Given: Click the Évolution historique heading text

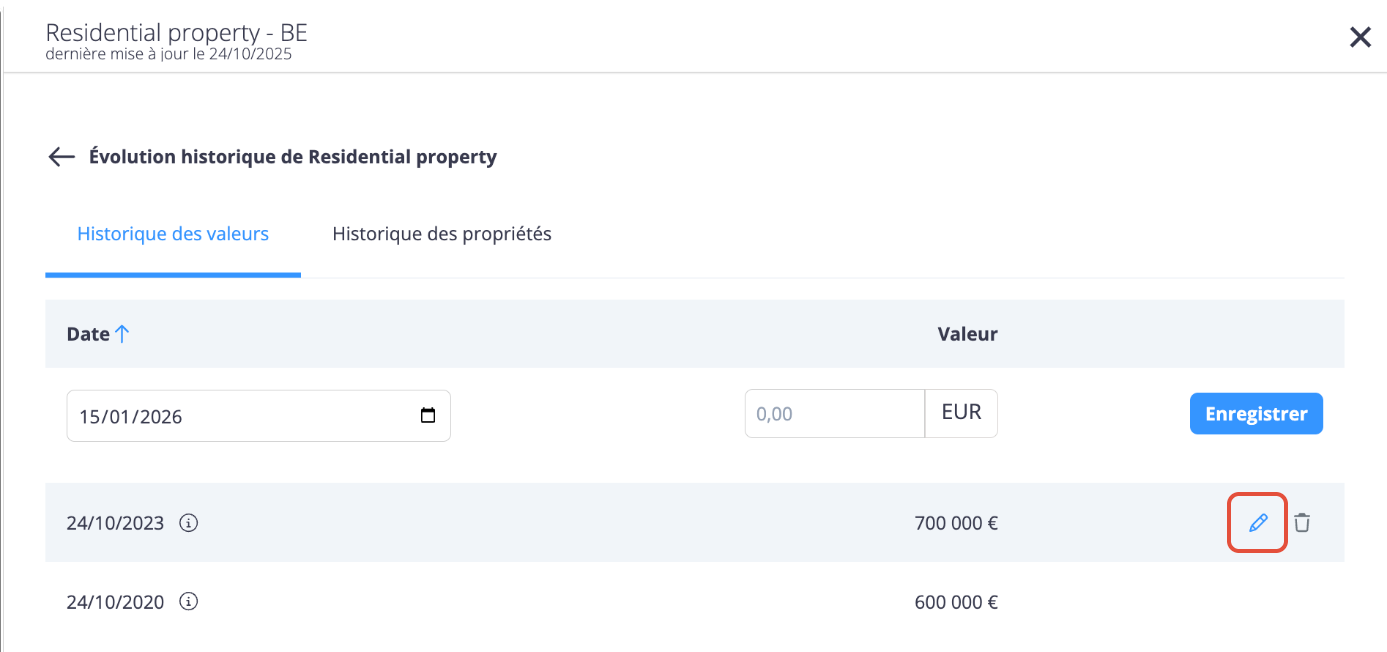Looking at the screenshot, I should (293, 157).
